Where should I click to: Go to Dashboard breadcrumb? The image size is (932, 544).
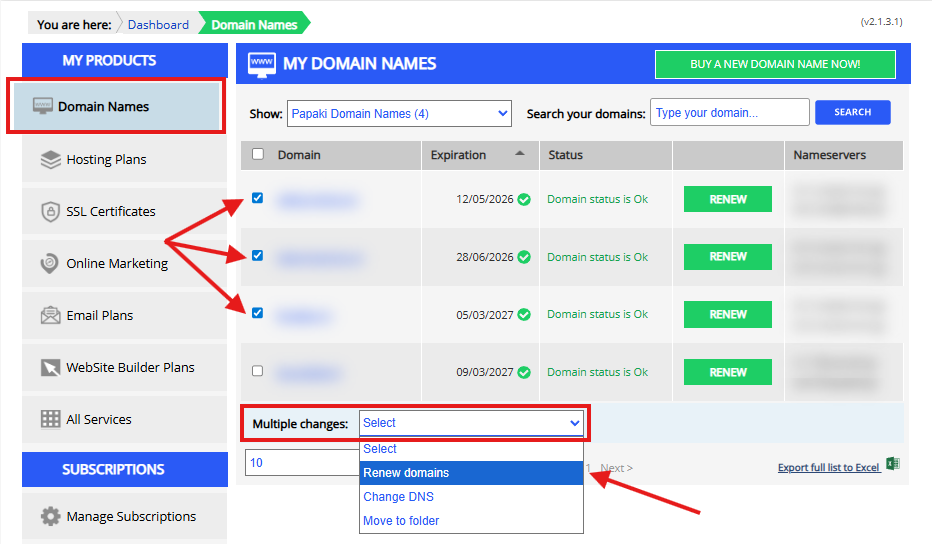click(x=158, y=24)
